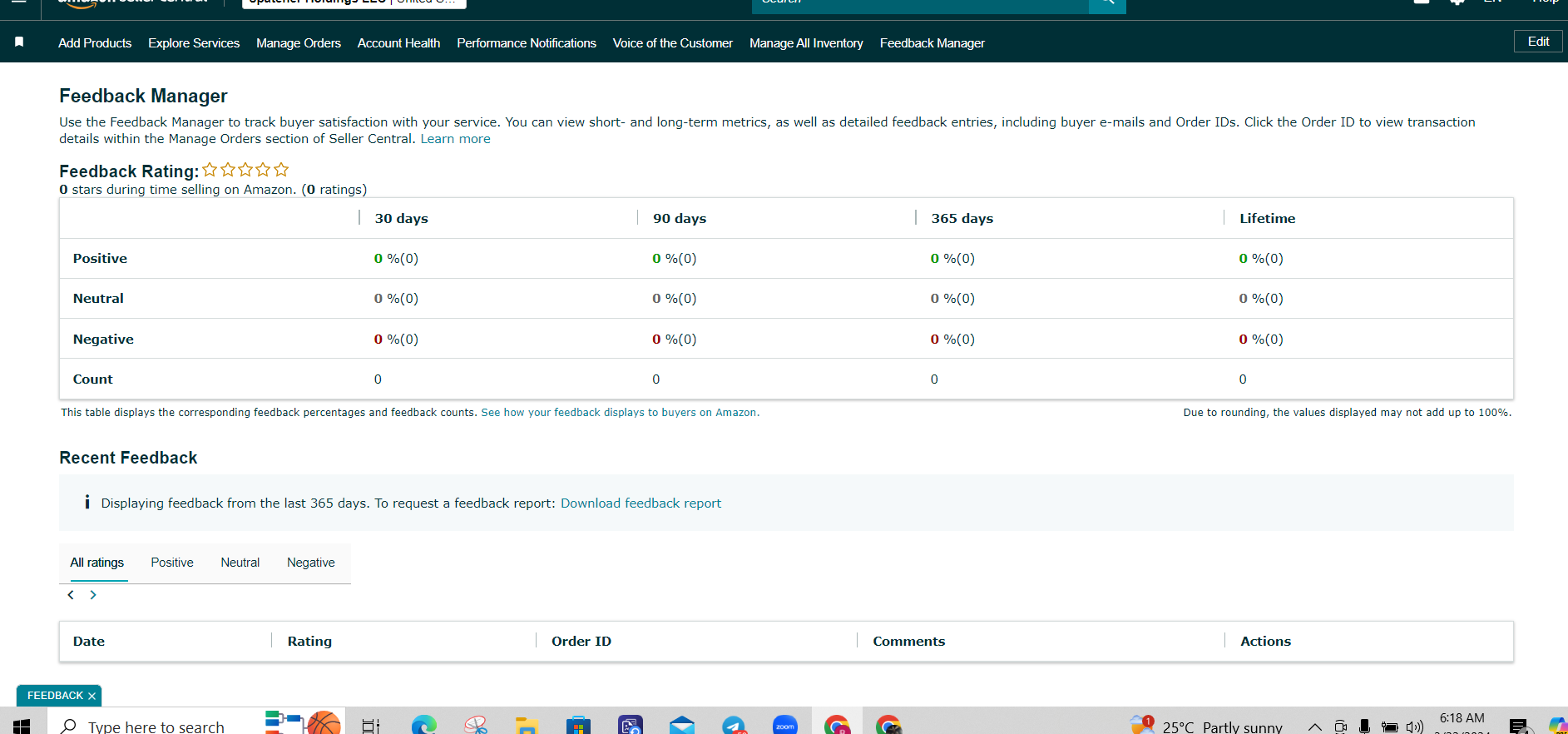The width and height of the screenshot is (1568, 734).
Task: Click Download feedback report link
Action: tap(641, 503)
